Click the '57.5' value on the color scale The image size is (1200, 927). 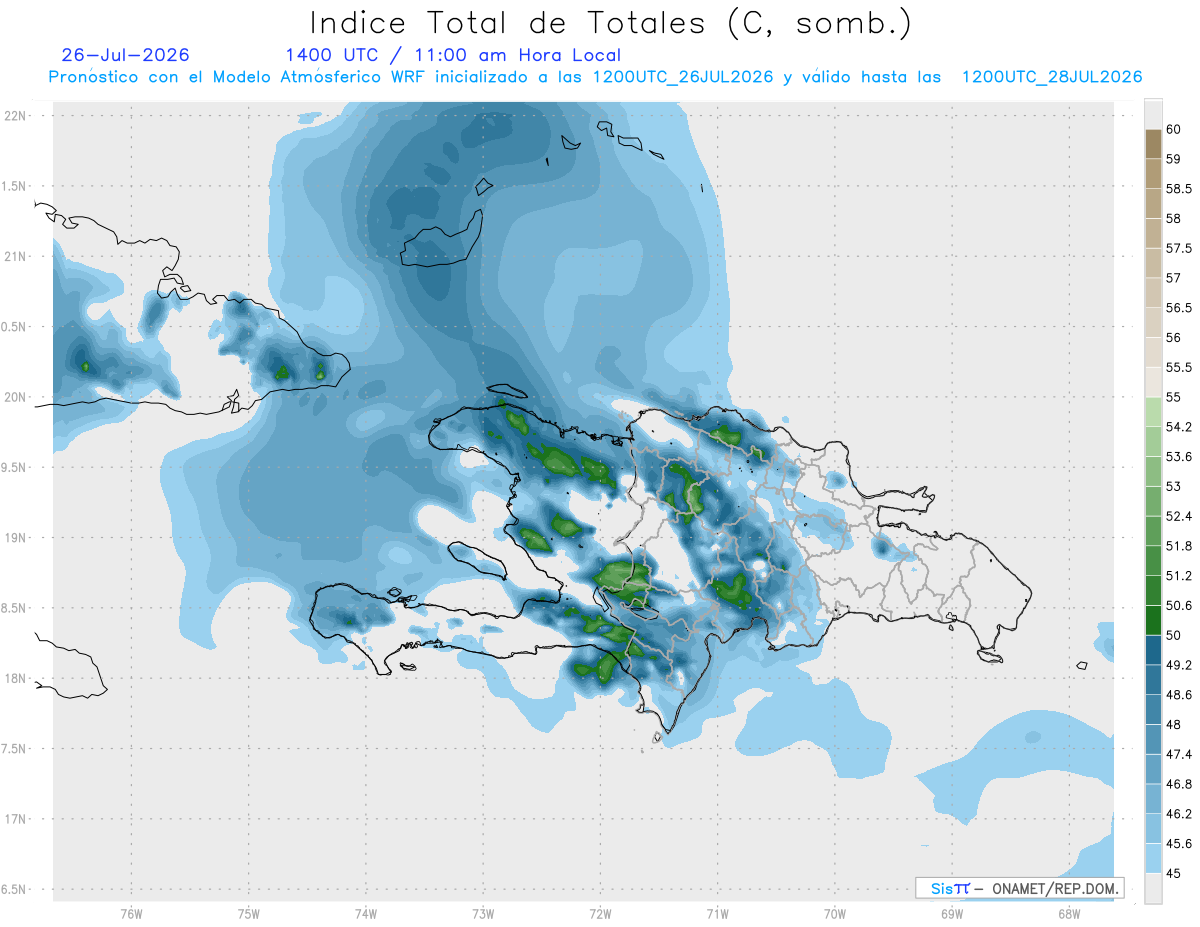pyautogui.click(x=1179, y=248)
